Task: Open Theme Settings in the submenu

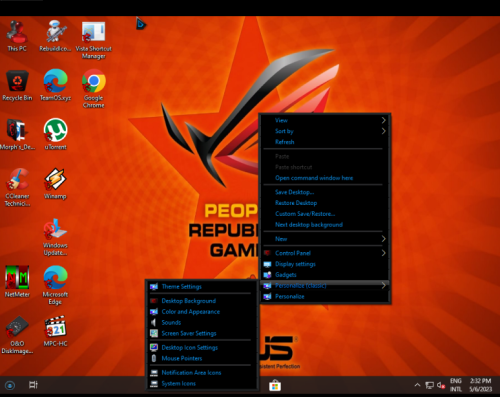Action: (202, 287)
